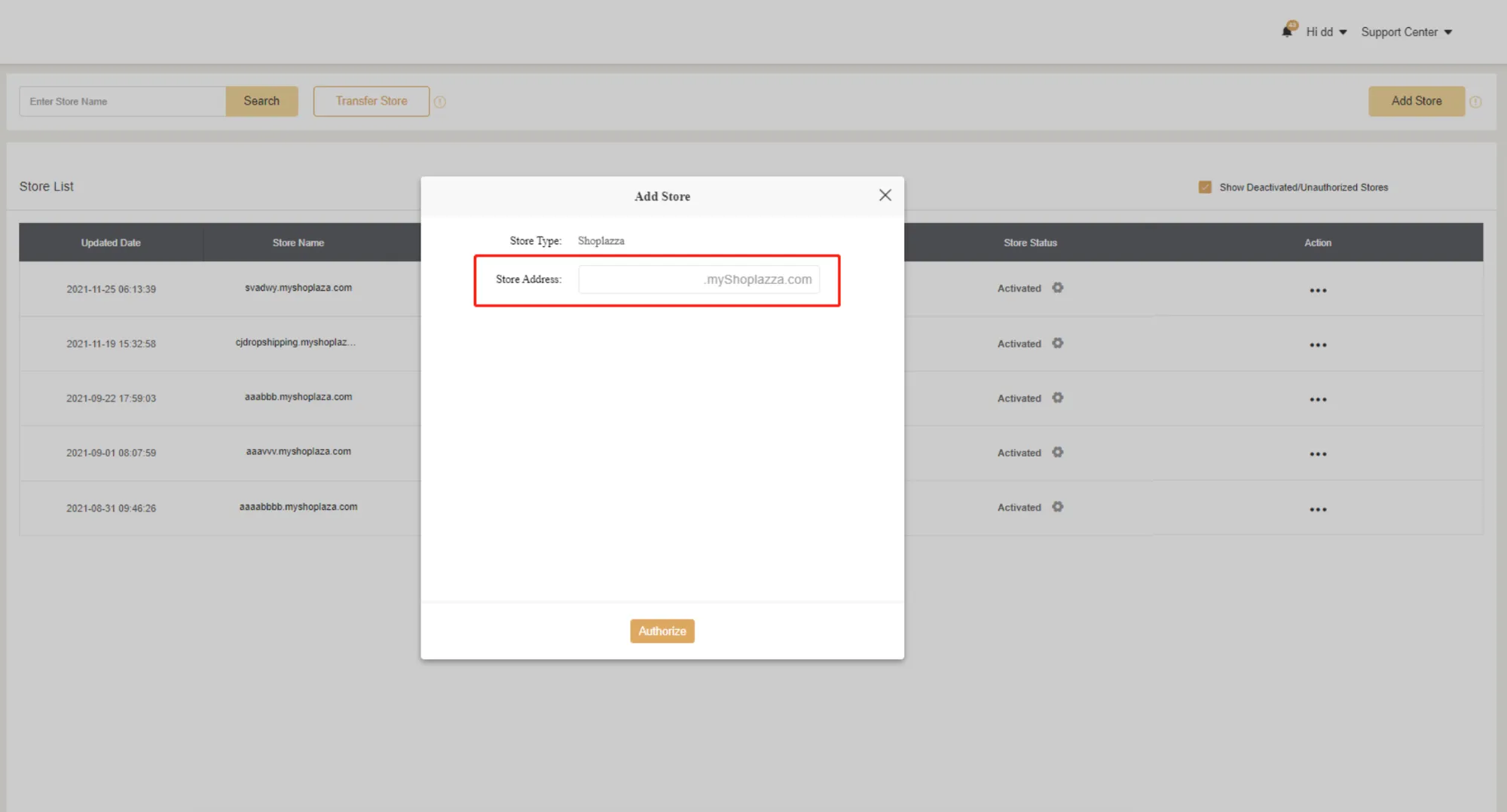The height and width of the screenshot is (812, 1507).
Task: Click gear icon for aaaabbbb.myshoplaza.com
Action: coord(1058,507)
